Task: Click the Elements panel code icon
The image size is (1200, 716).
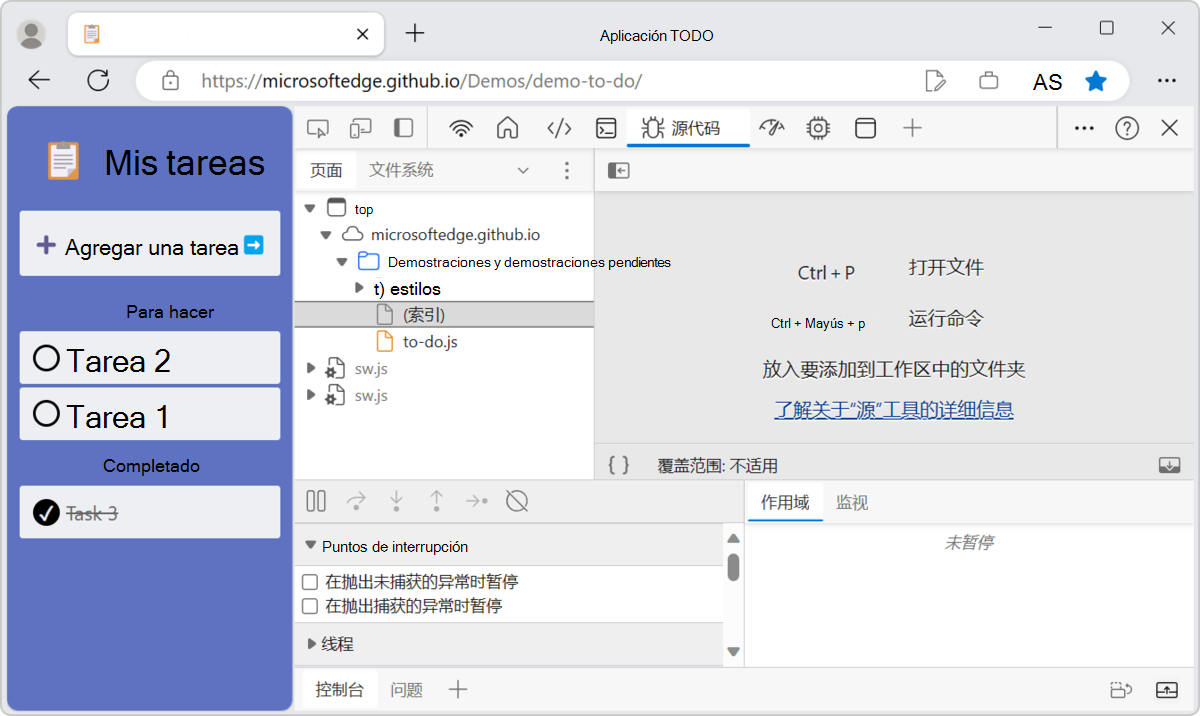Action: tap(559, 128)
